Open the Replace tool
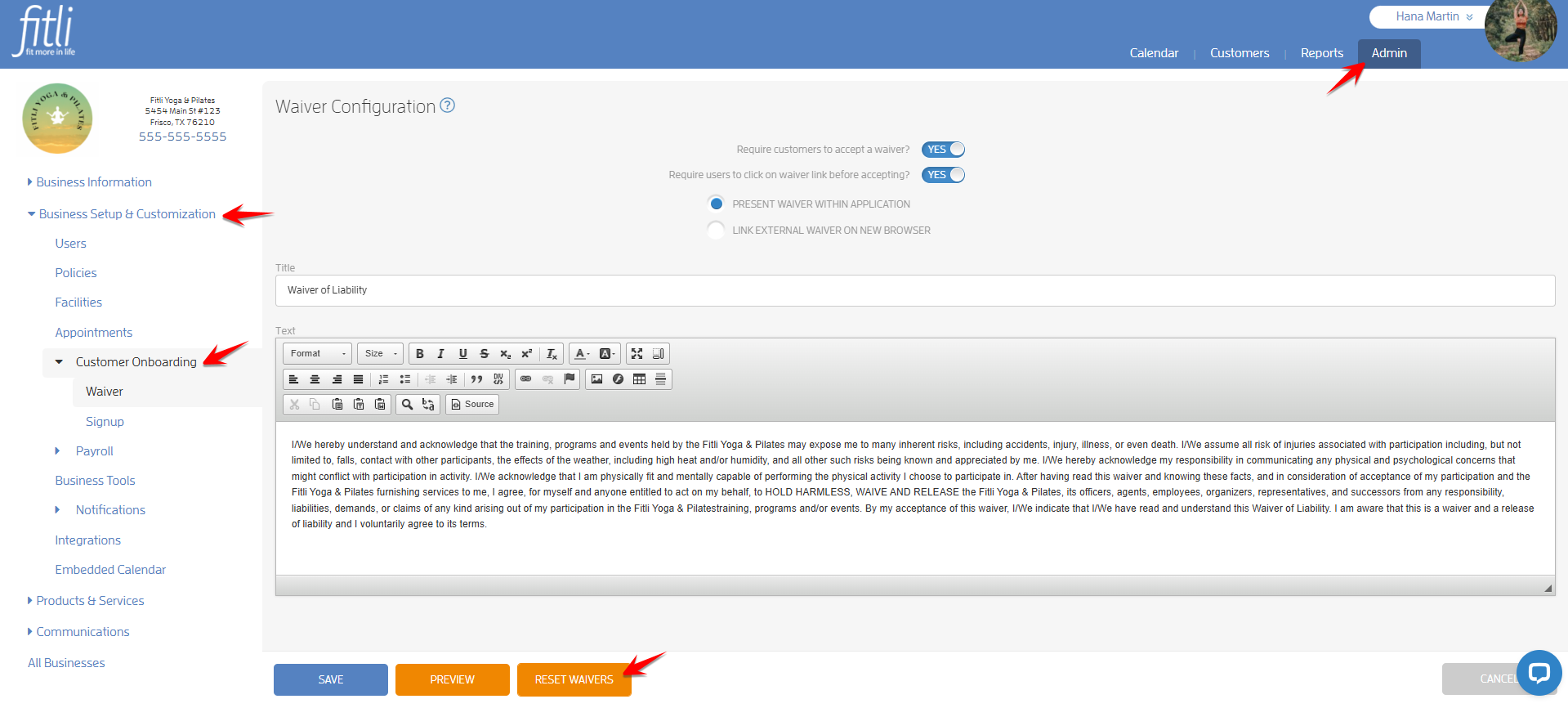1568x708 pixels. (x=428, y=405)
